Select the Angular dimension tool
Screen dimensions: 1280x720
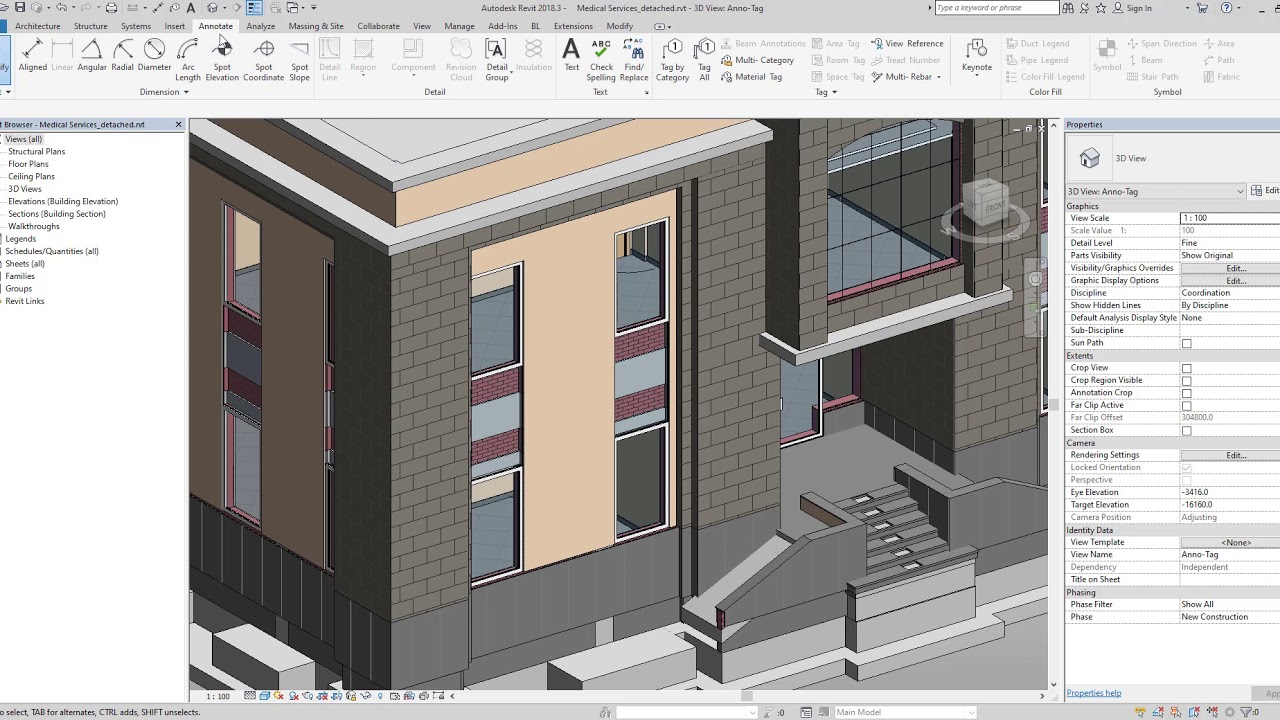(x=92, y=56)
